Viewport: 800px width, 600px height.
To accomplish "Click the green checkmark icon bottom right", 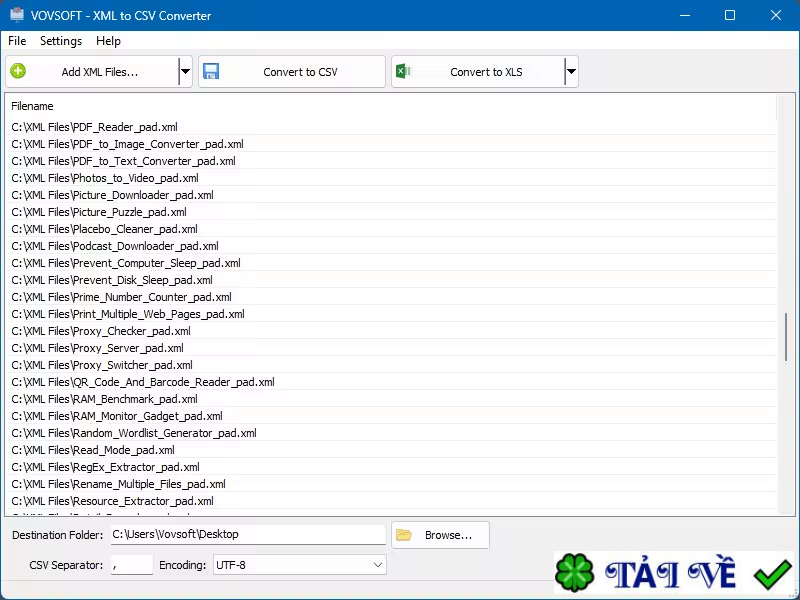I will pyautogui.click(x=771, y=573).
